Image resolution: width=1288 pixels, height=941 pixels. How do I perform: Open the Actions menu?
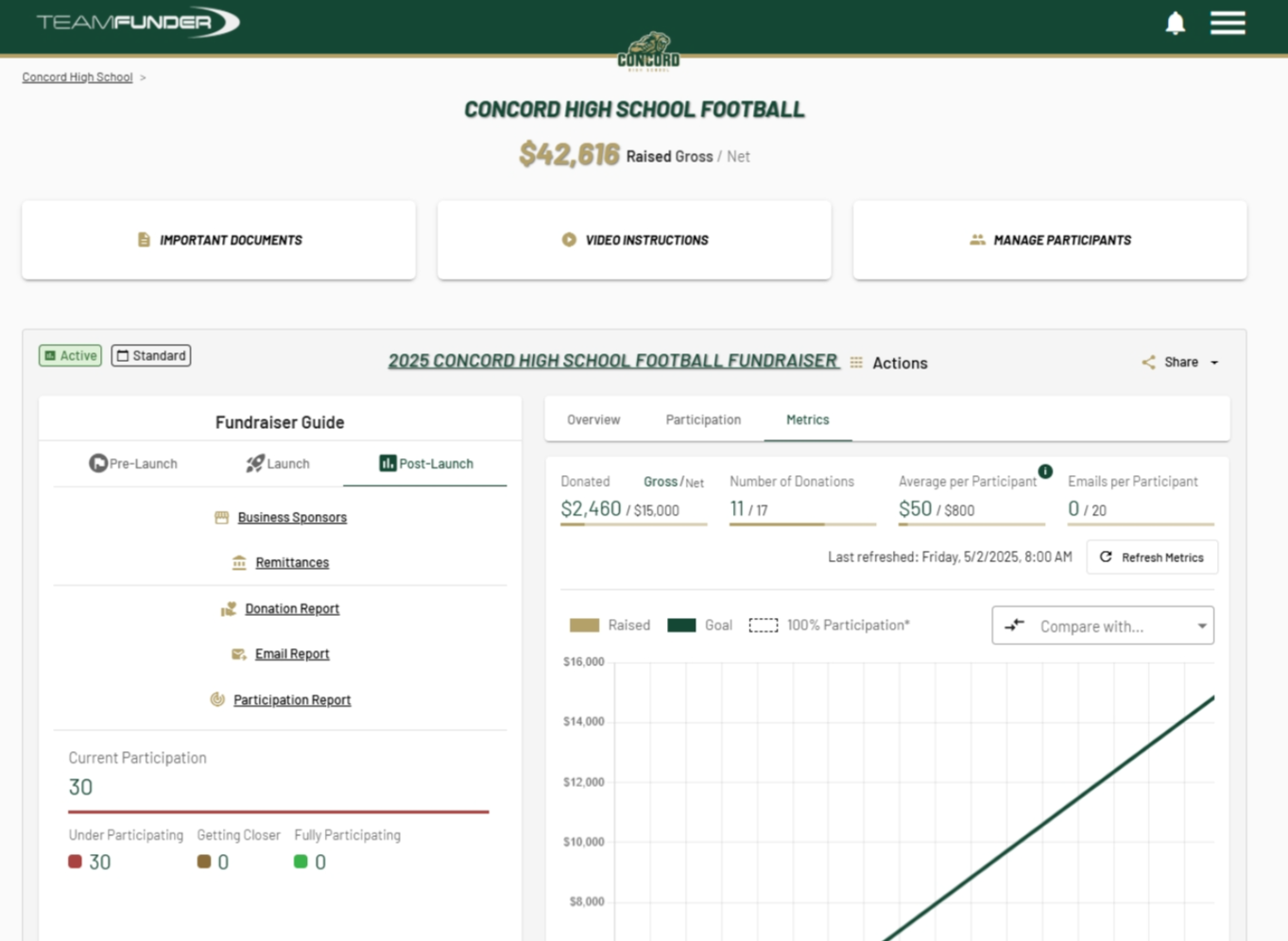point(900,363)
